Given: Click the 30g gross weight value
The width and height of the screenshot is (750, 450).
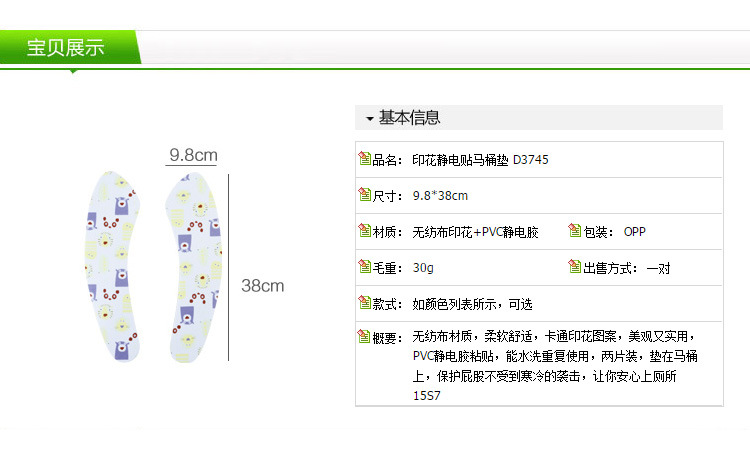Looking at the screenshot, I should (x=423, y=268).
